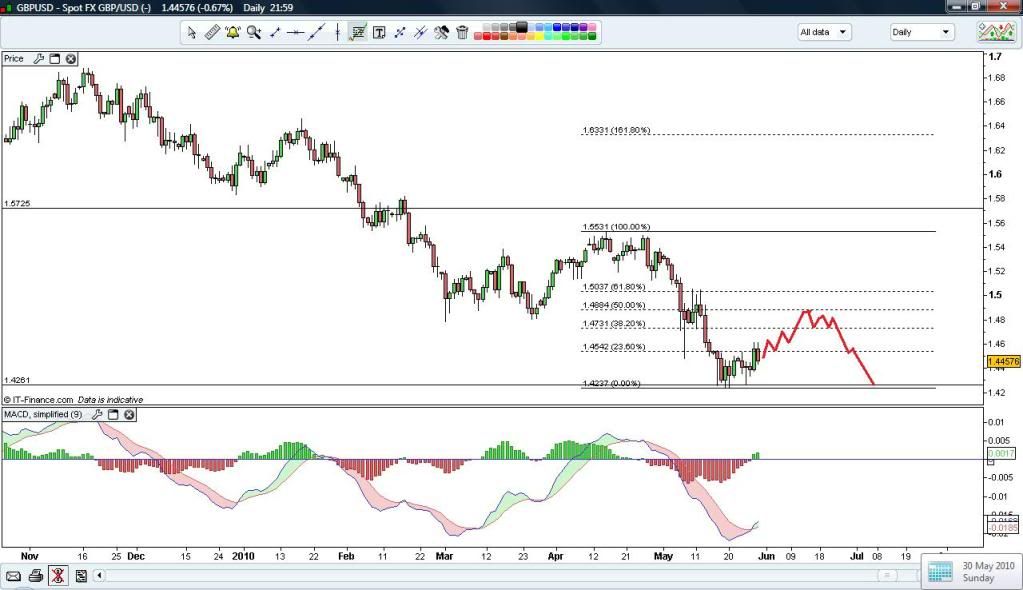Click the Jun label on time axis
The height and width of the screenshot is (590, 1023).
point(766,556)
